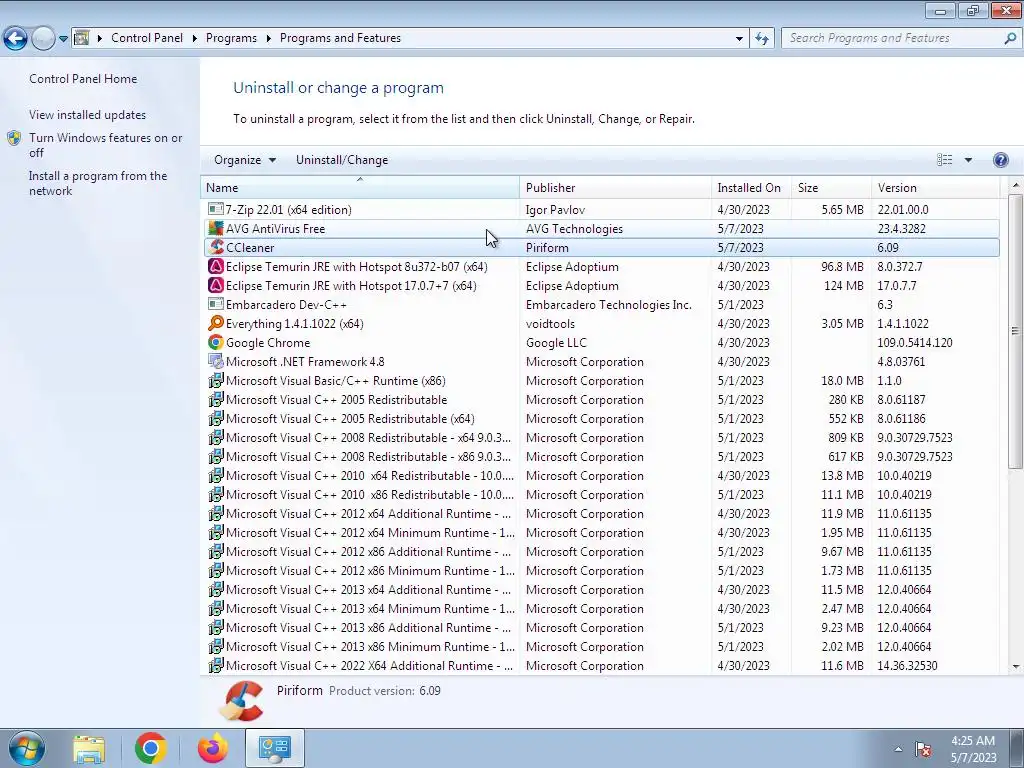This screenshot has height=768, width=1024.
Task: Click the Microsoft .NET Framework 4.8 icon
Action: (216, 360)
